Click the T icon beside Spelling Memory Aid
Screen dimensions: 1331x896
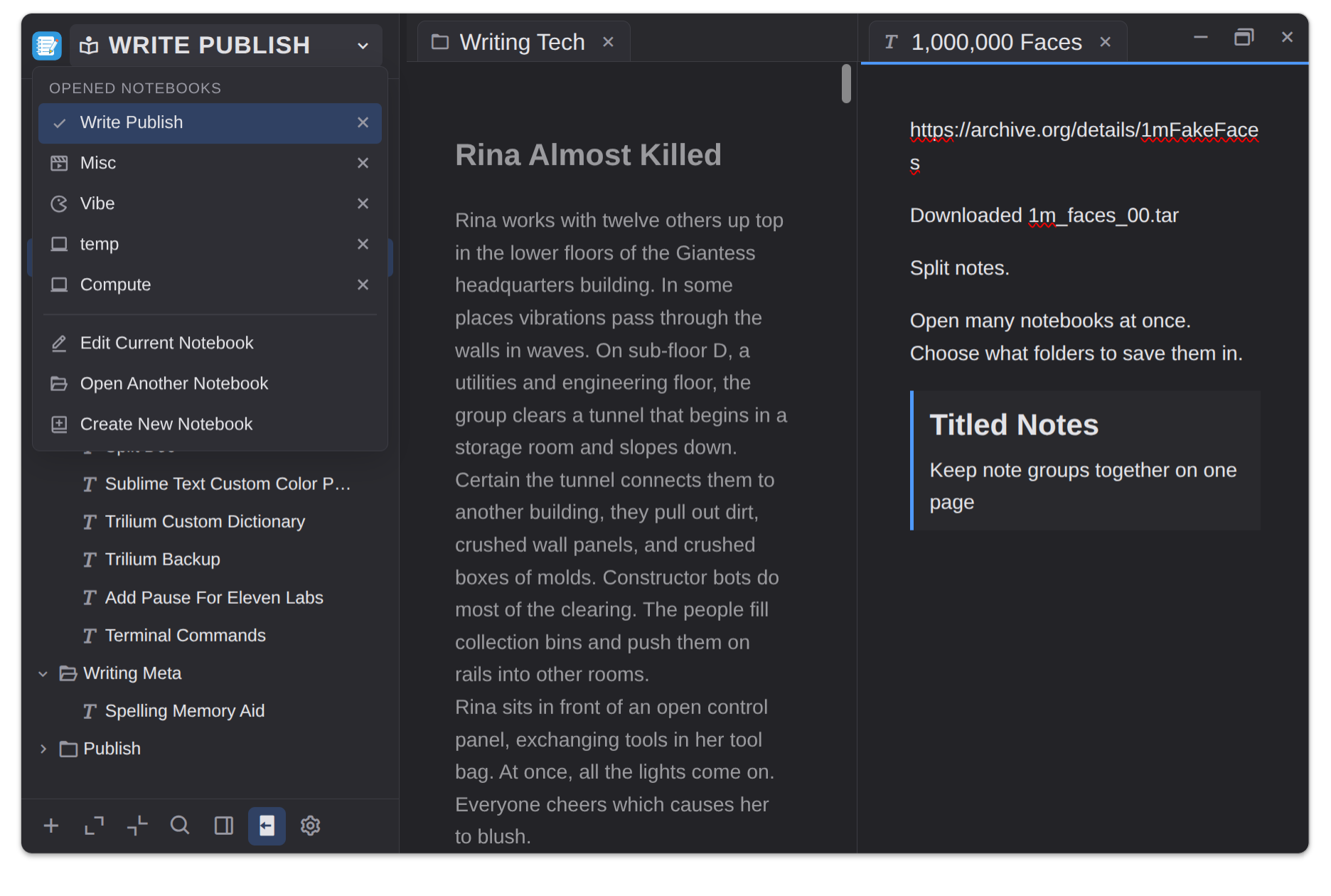pos(89,711)
